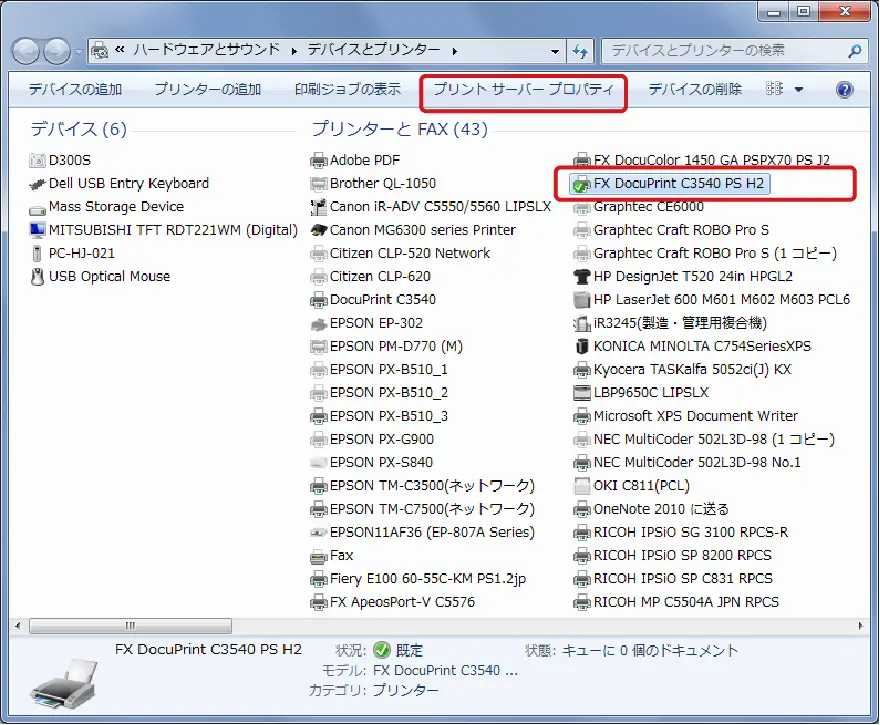Select EPSON PX-G900 printer
Viewport: 880px width, 725px height.
click(372, 439)
